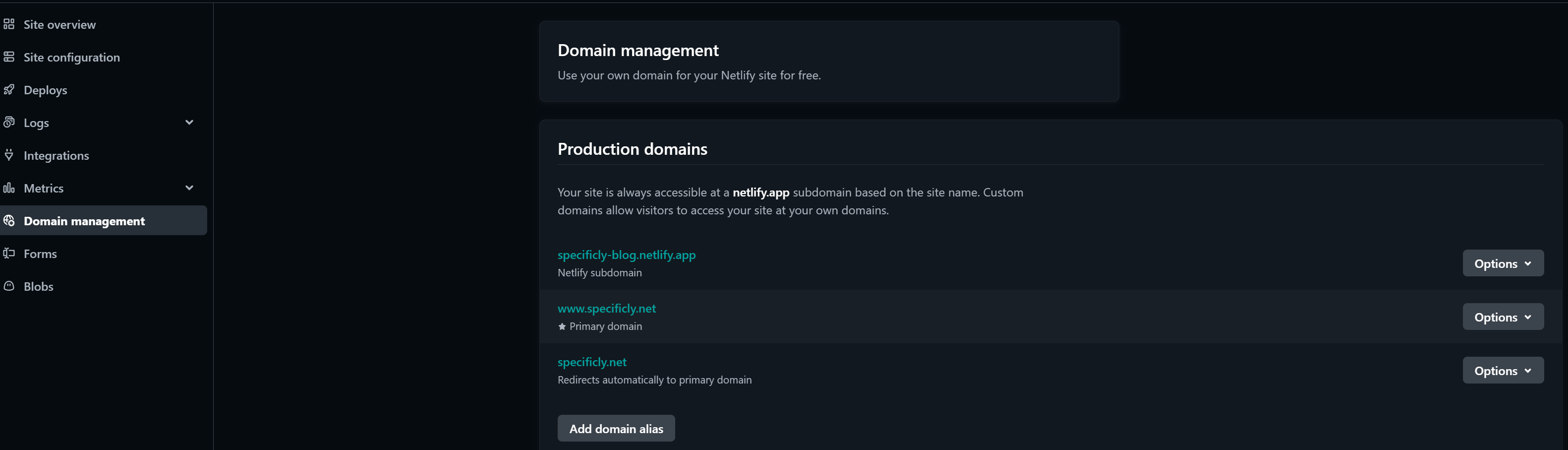Click the Domain management globe icon
This screenshot has height=450, width=1568.
tap(8, 220)
